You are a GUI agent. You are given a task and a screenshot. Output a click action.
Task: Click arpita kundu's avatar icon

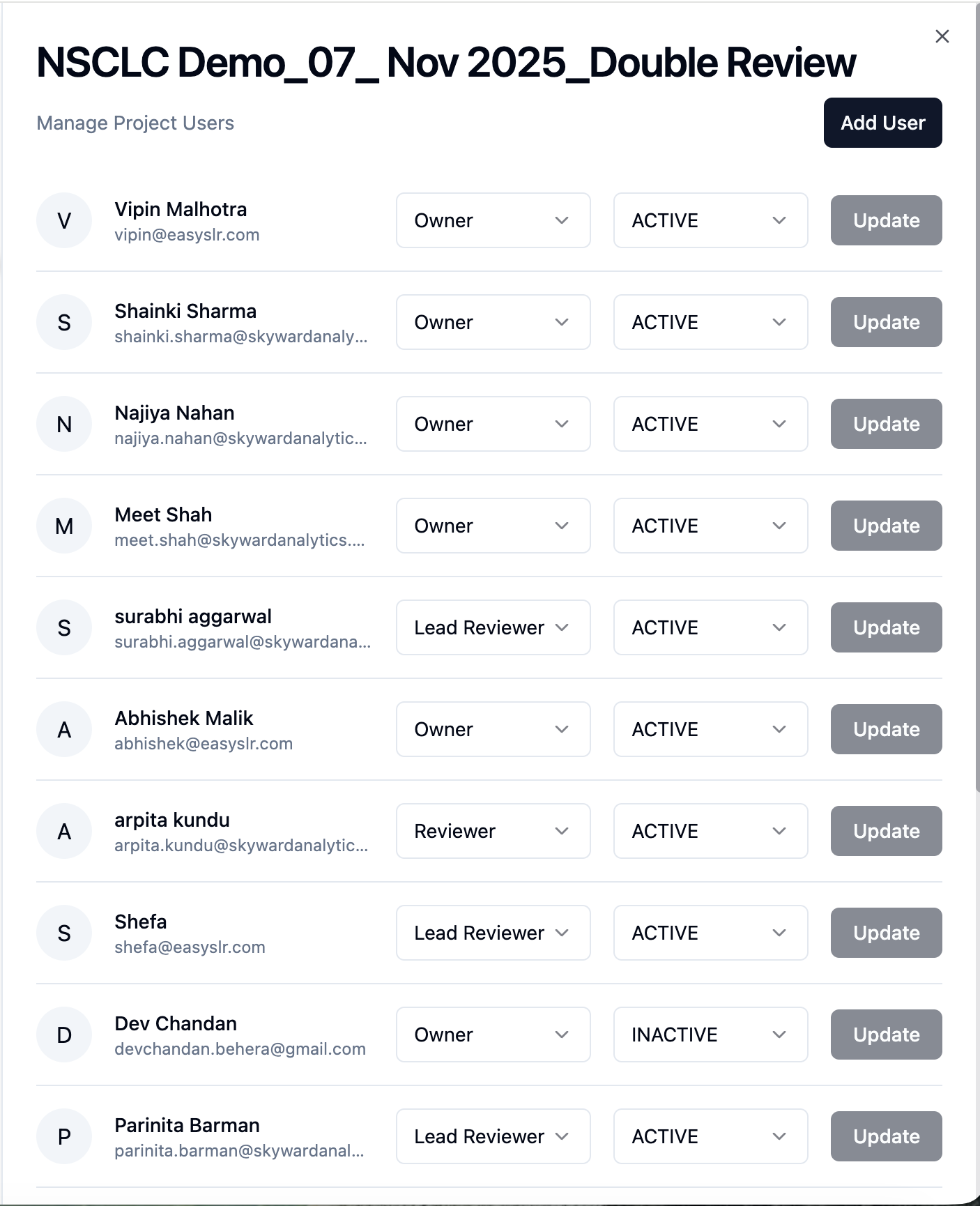(x=64, y=832)
